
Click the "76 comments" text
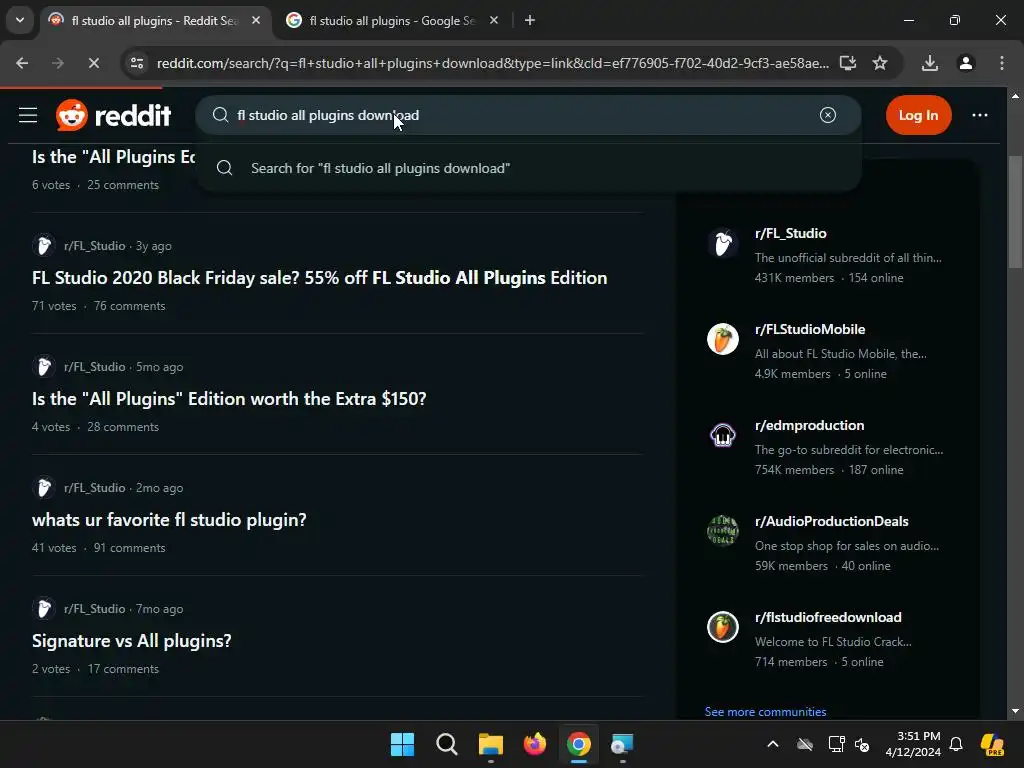pos(129,306)
